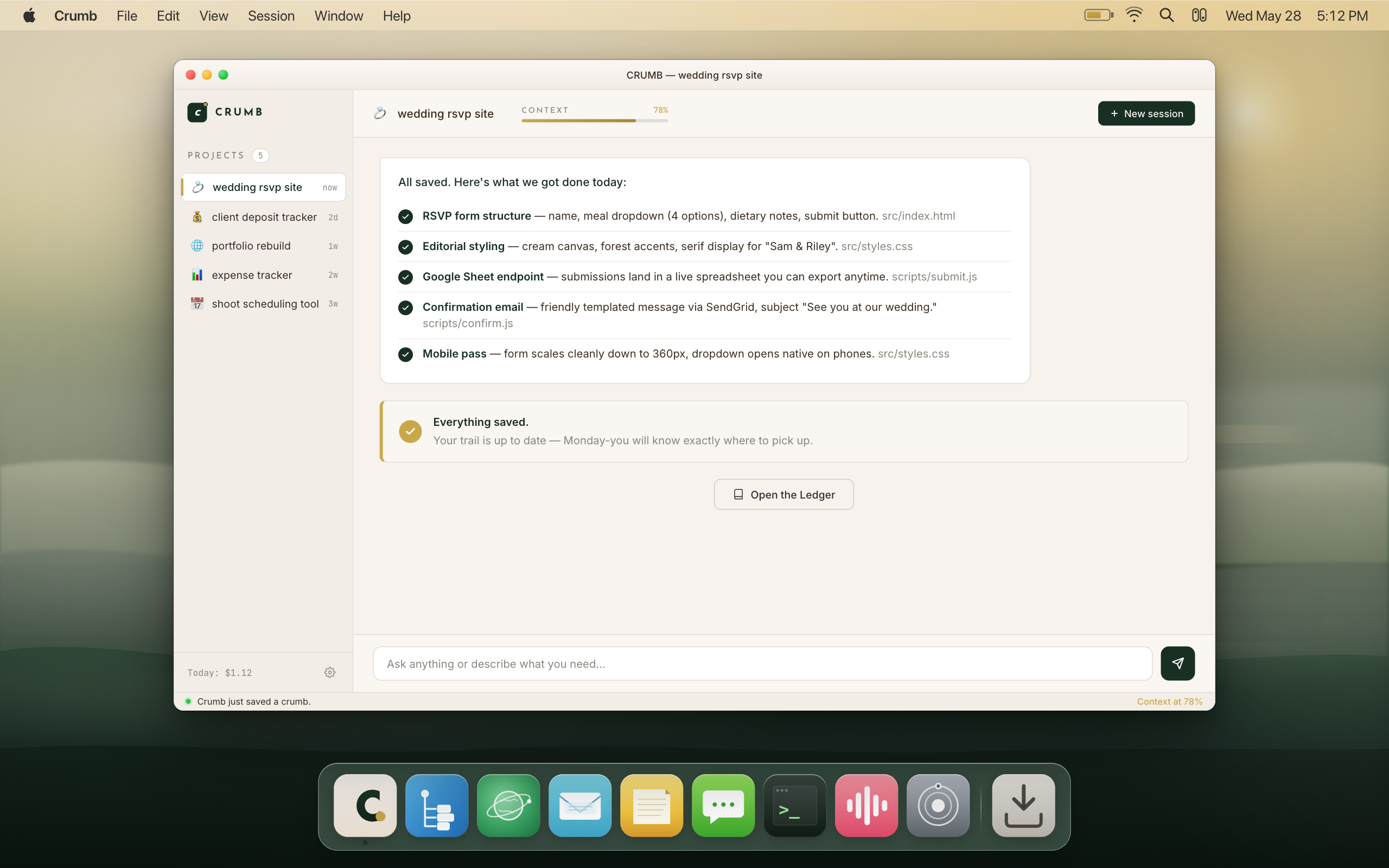
Task: Open the blue tree-diagram app in dock
Action: click(x=437, y=806)
